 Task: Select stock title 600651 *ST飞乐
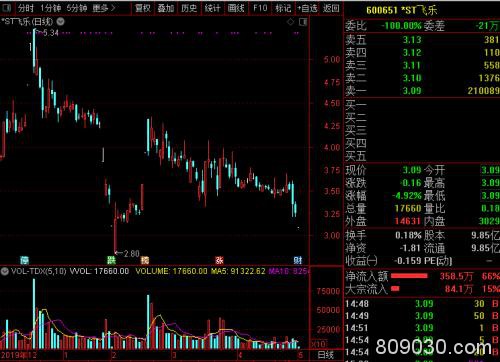[401, 10]
